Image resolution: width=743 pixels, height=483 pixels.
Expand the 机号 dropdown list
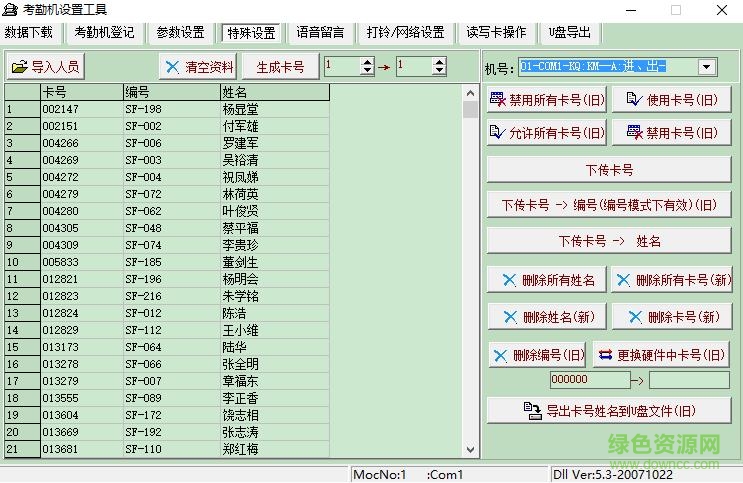click(x=707, y=67)
